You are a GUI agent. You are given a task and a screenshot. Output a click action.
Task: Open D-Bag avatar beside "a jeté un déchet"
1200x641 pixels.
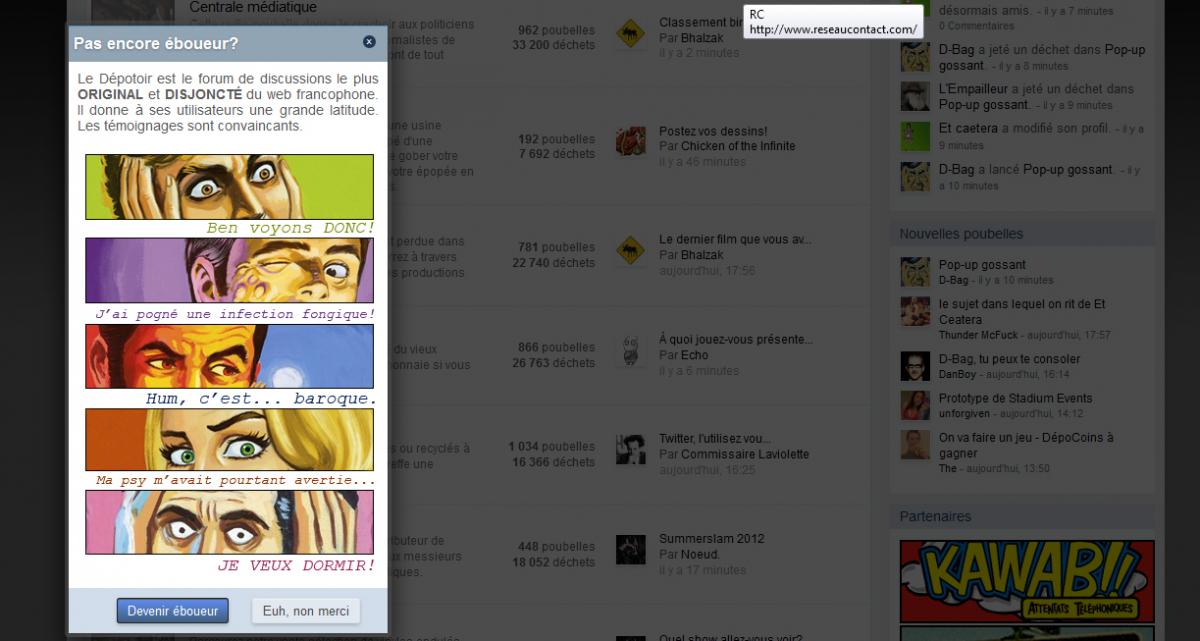pyautogui.click(x=915, y=57)
